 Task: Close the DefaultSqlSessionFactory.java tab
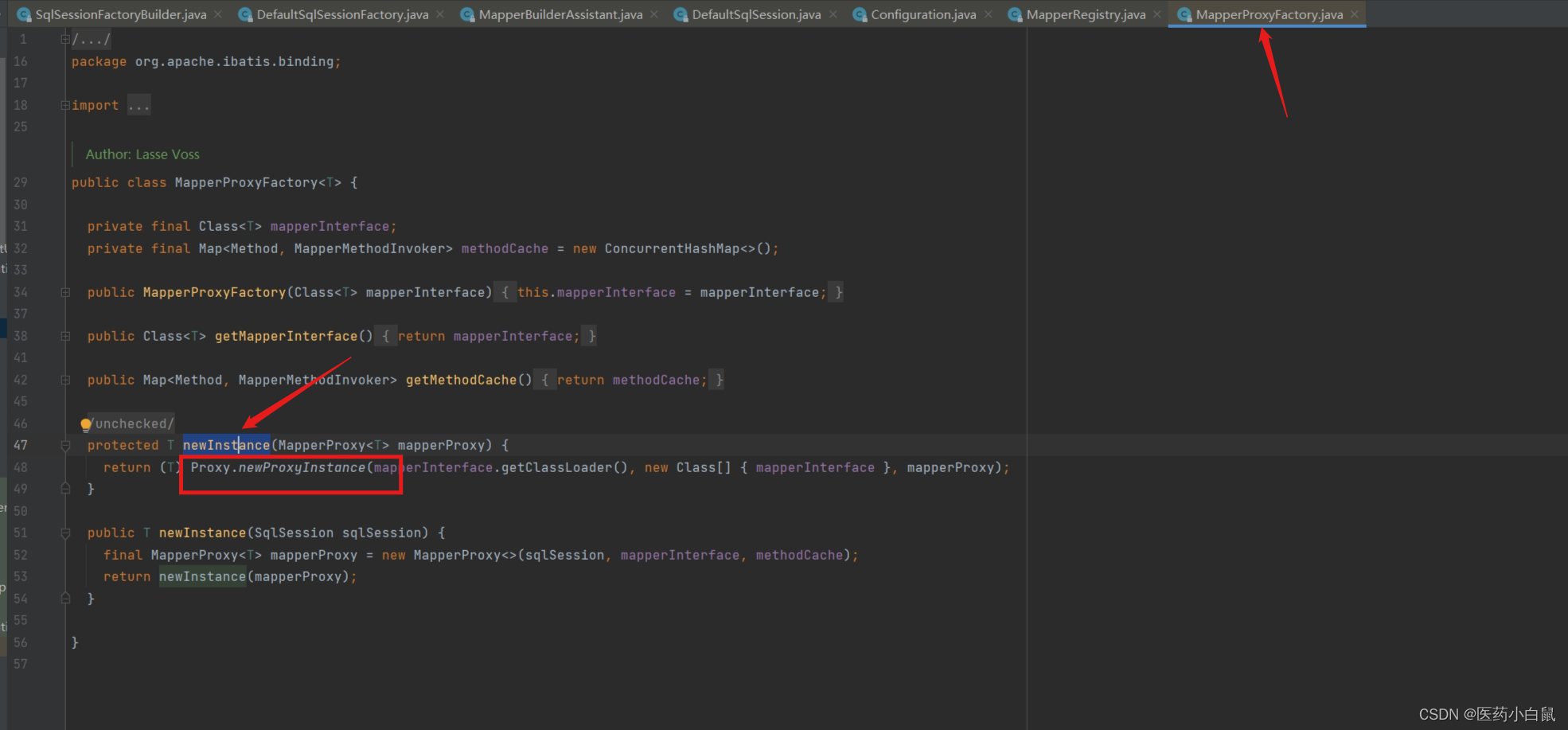(x=440, y=14)
